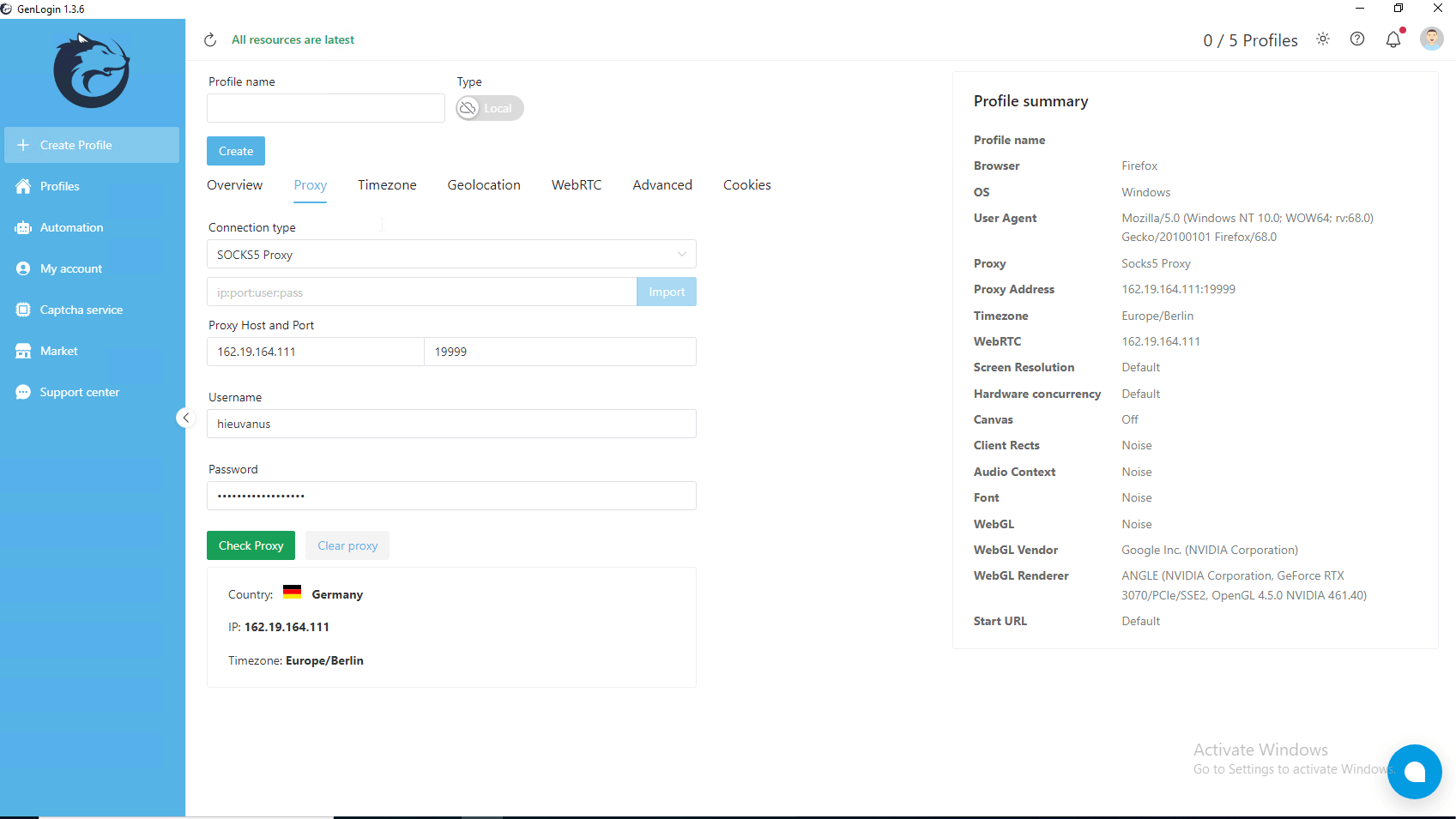
Task: Click the Start URL label in summary
Action: pyautogui.click(x=1000, y=621)
